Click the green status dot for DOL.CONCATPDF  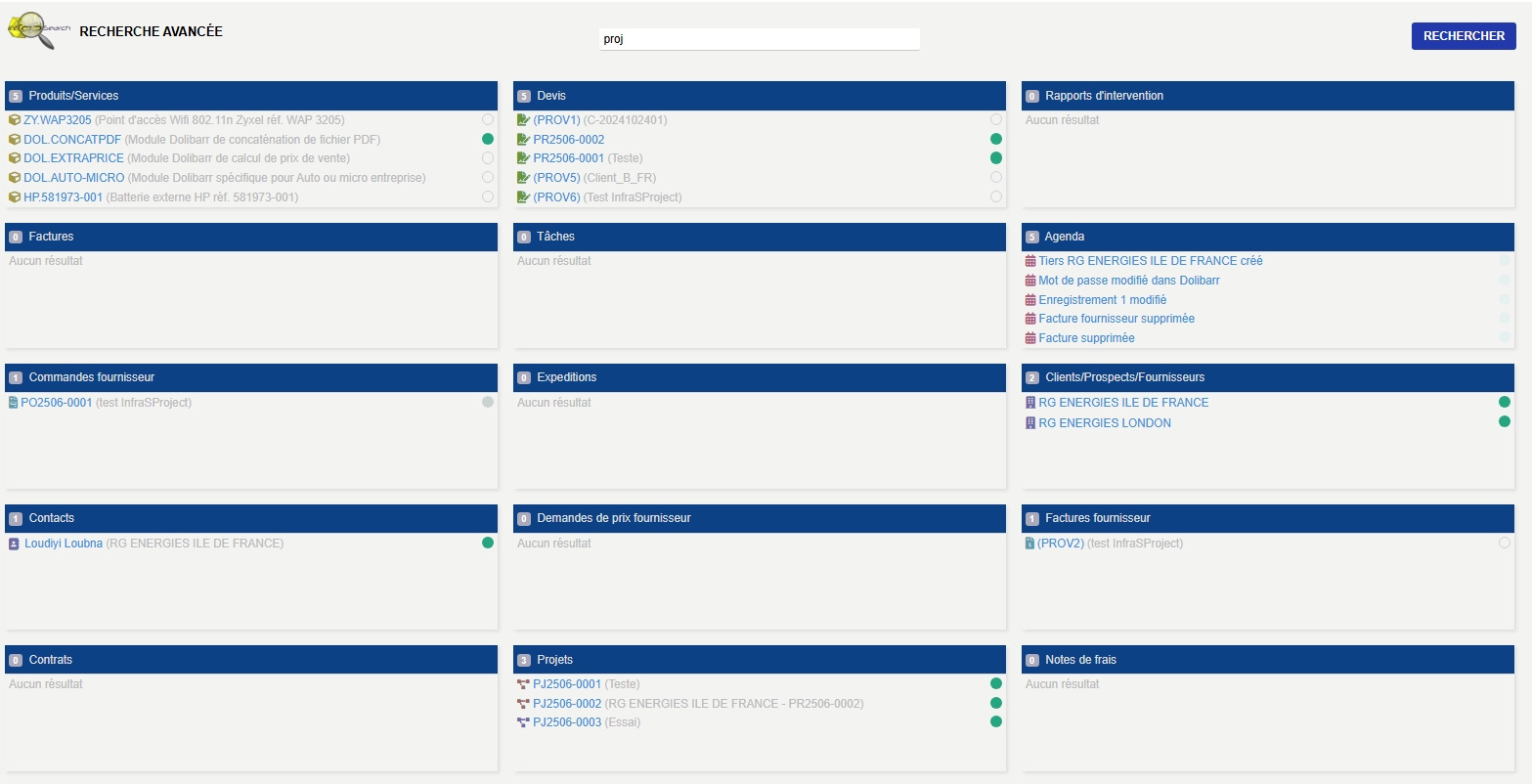tap(488, 139)
